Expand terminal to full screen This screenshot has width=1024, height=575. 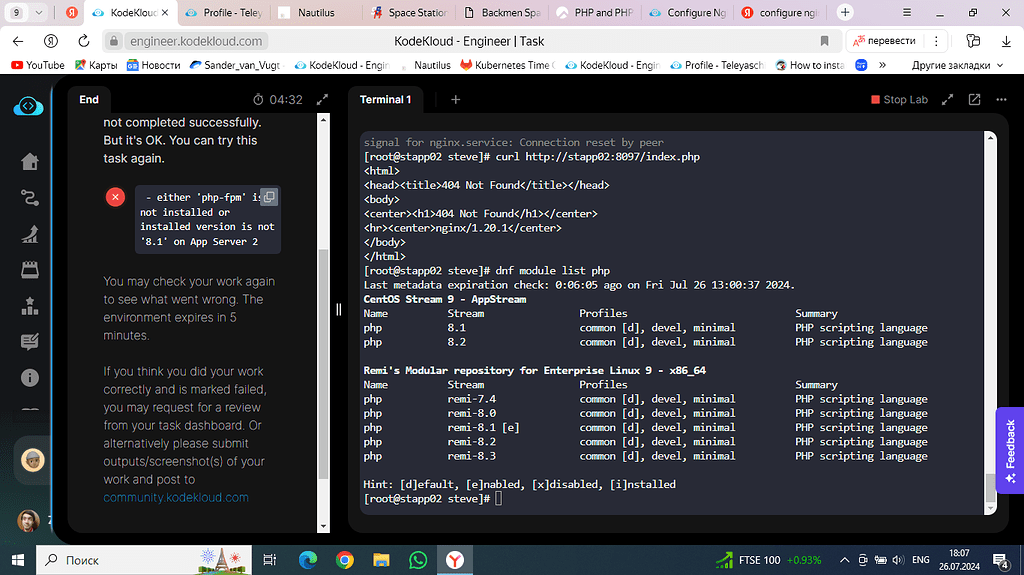click(x=947, y=99)
